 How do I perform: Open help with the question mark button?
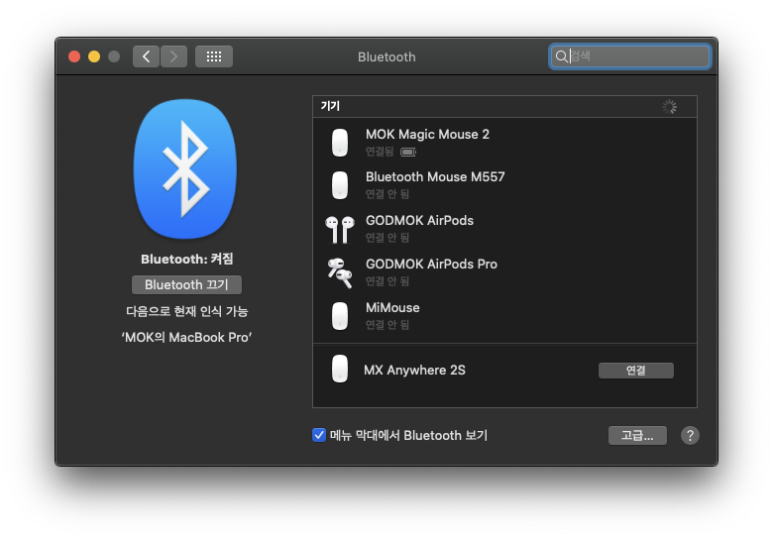click(x=690, y=435)
